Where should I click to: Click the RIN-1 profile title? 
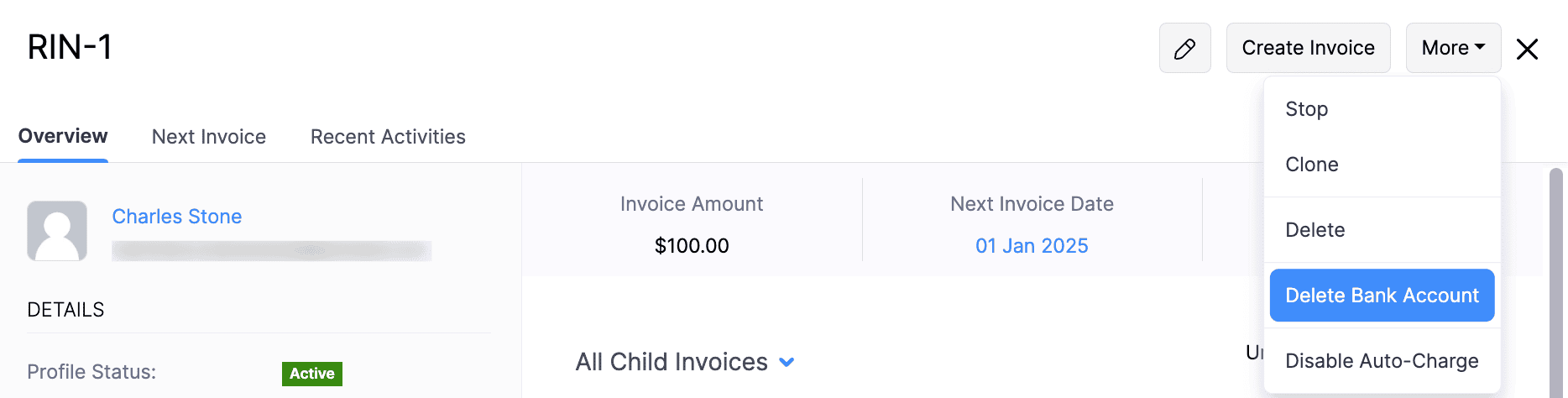tap(70, 47)
